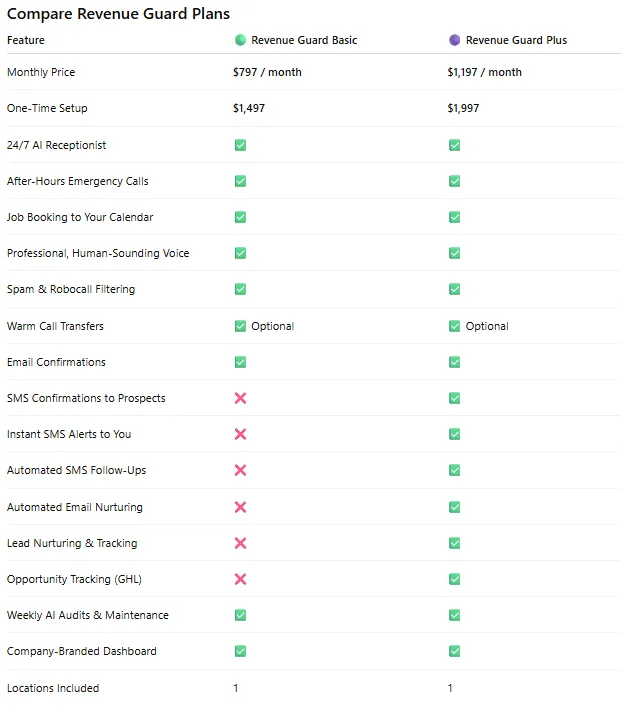Click Plus checkmark for After-Hours Emergency Calls
Screen dimensions: 627x706
pos(455,181)
